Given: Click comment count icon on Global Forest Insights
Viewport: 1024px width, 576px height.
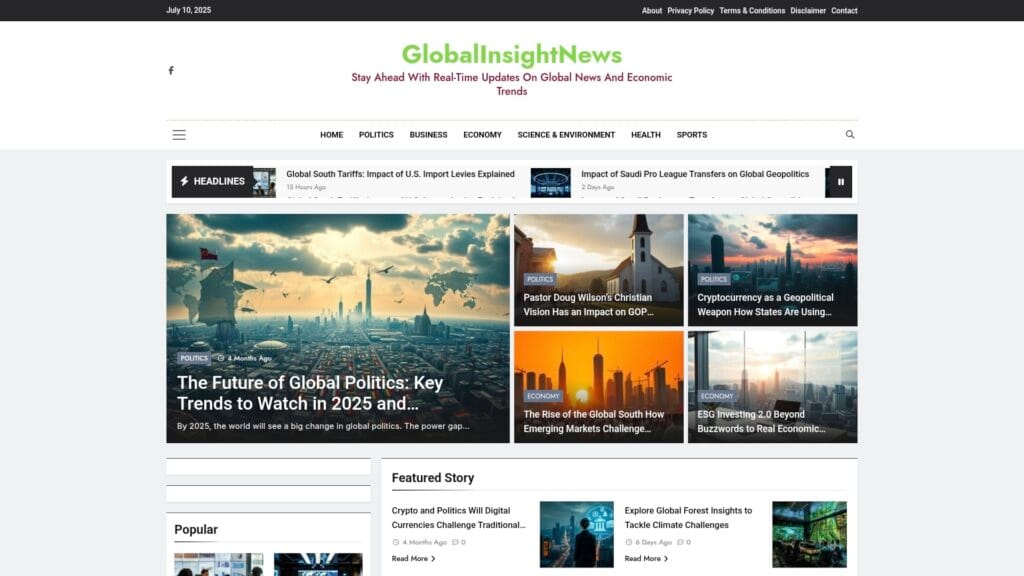Looking at the screenshot, I should 680,542.
